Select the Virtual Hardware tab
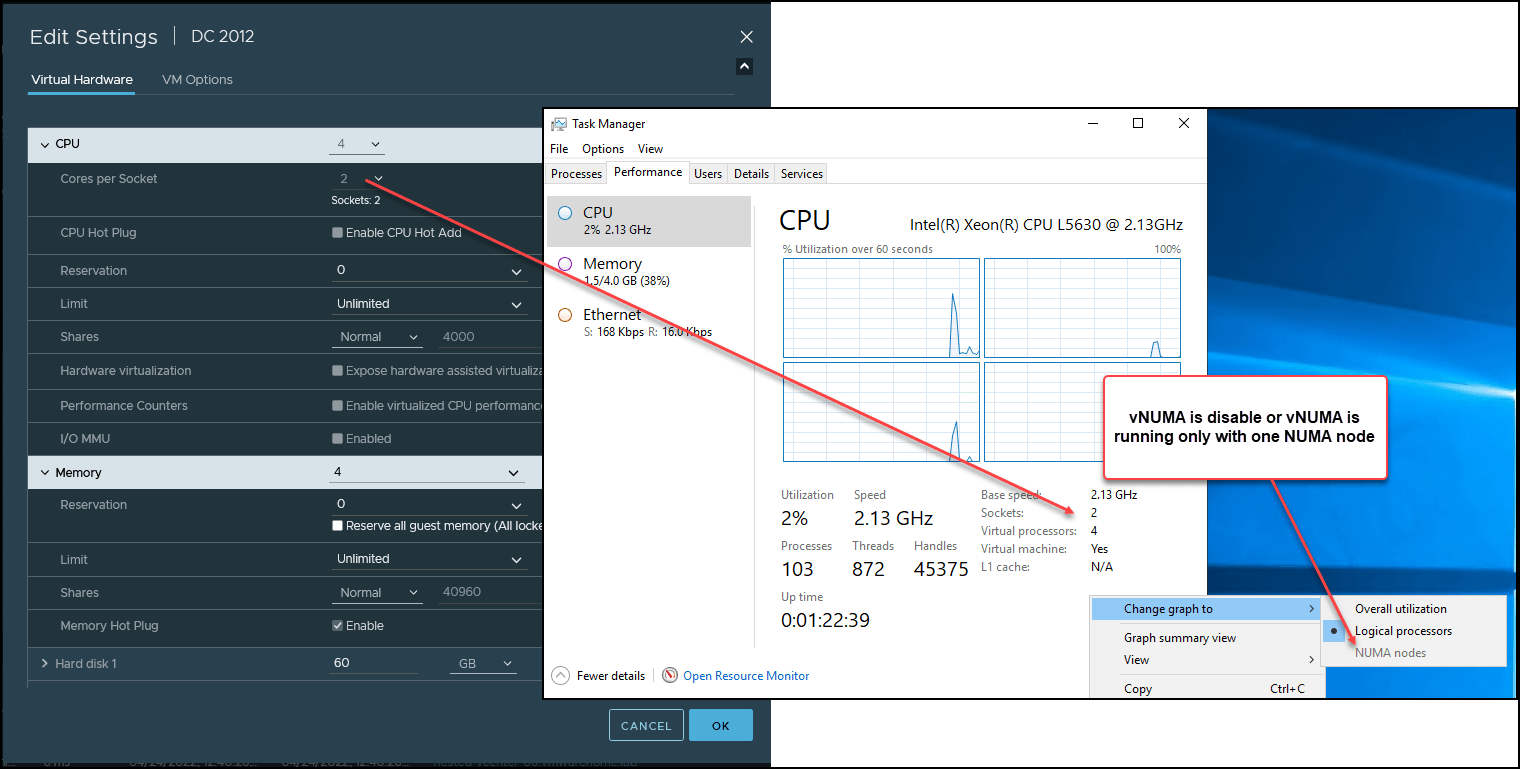Image resolution: width=1520 pixels, height=769 pixels. tap(82, 80)
